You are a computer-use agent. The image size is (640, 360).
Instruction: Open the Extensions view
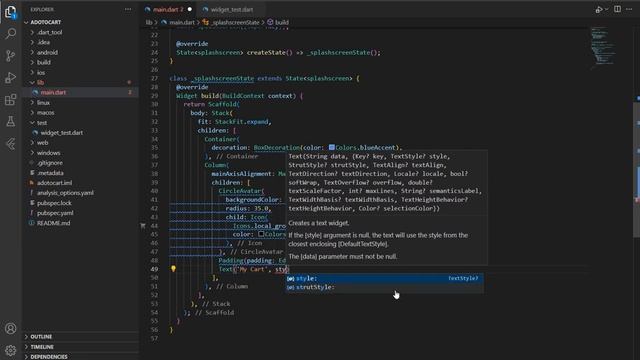coord(11,100)
